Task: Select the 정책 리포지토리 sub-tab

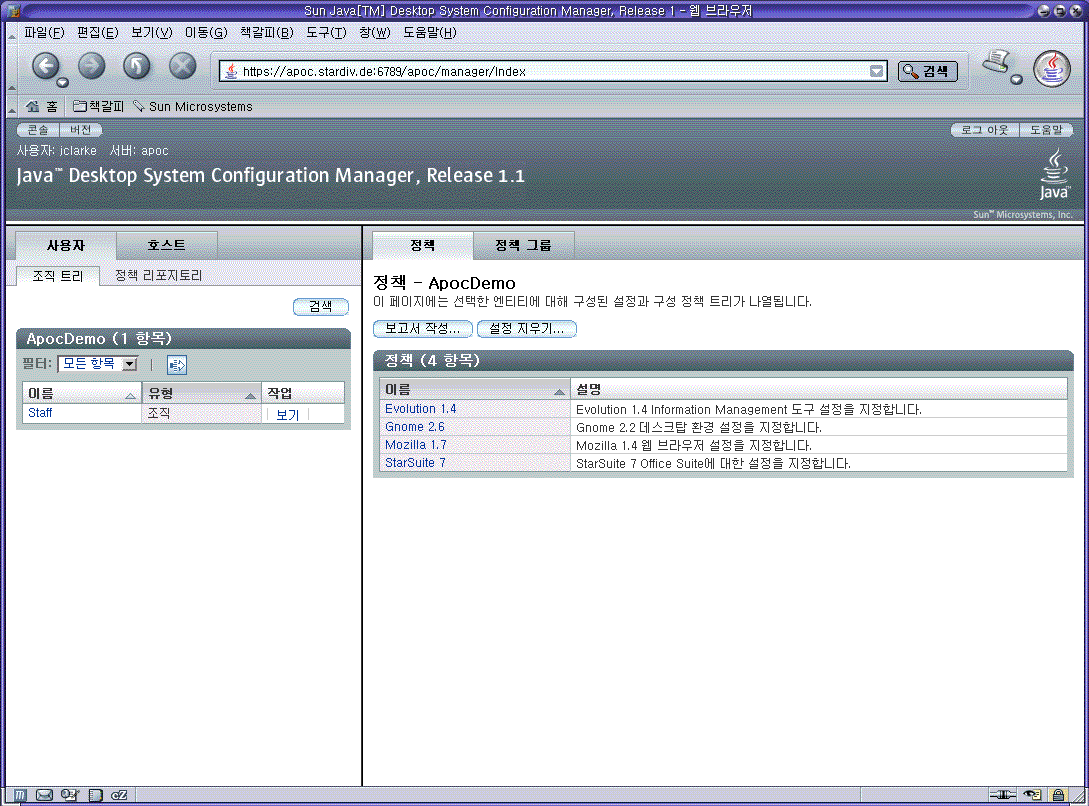Action: coord(158,276)
